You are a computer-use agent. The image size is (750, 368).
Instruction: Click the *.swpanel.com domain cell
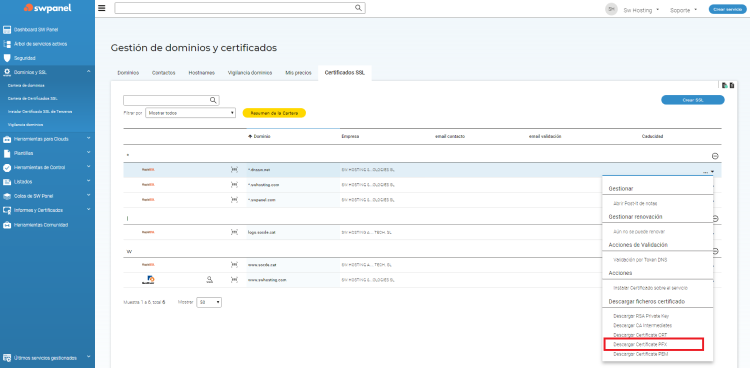pos(262,200)
